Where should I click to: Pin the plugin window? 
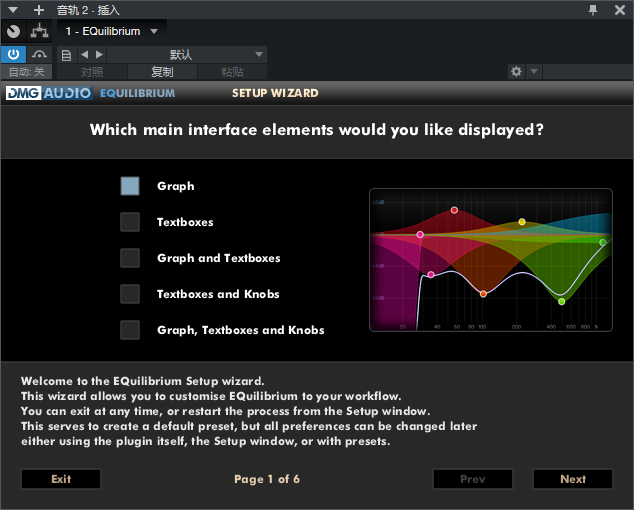pos(593,10)
